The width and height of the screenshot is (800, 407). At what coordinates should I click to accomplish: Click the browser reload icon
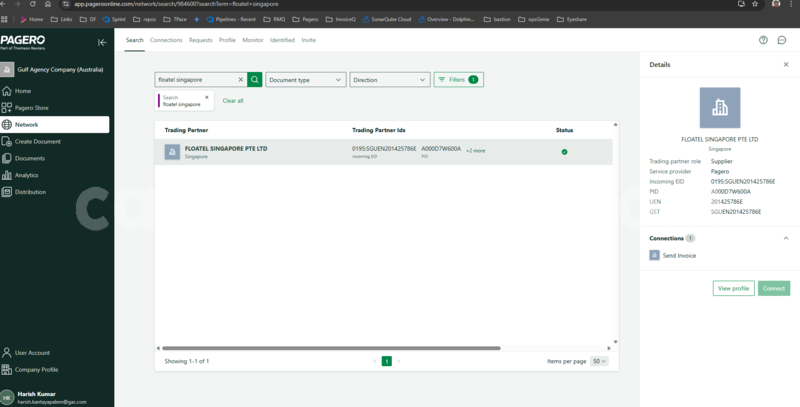pyautogui.click(x=33, y=4)
